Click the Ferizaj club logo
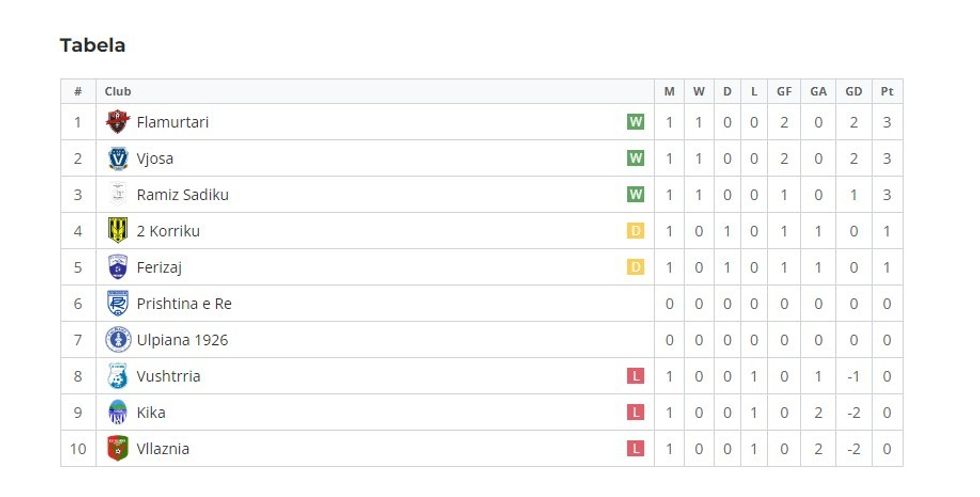This screenshot has height=497, width=980. 118,267
